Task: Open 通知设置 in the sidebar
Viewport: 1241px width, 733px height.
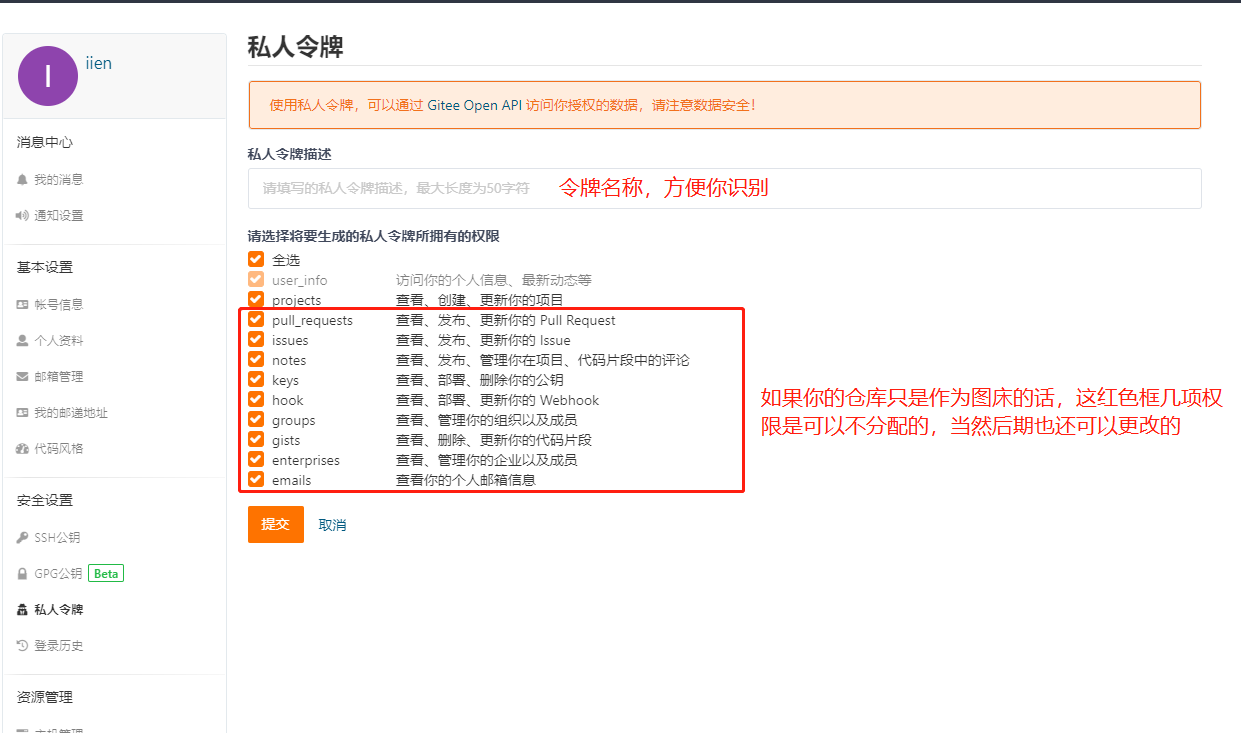Action: click(58, 216)
